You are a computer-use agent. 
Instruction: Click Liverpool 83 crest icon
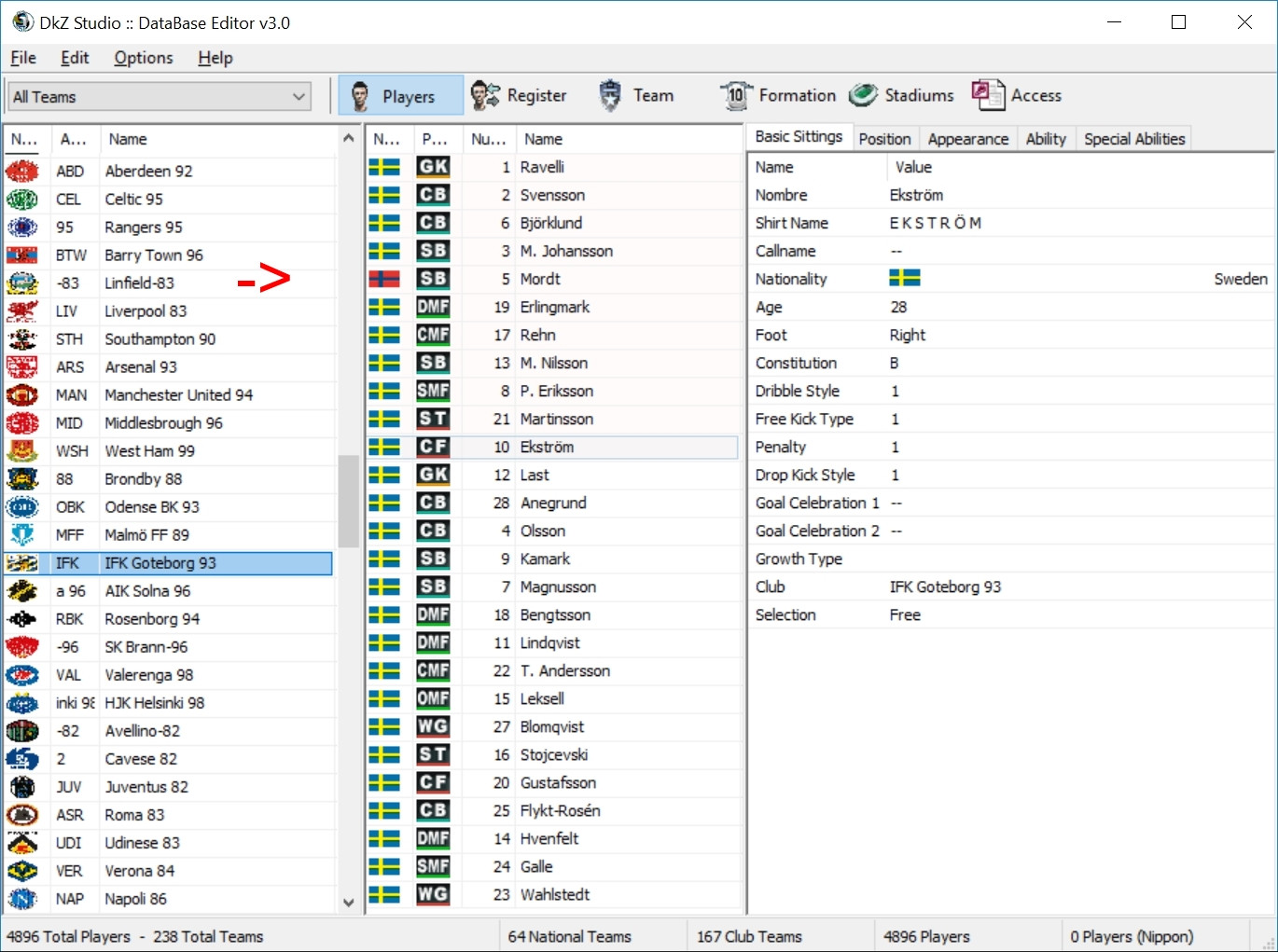click(22, 311)
